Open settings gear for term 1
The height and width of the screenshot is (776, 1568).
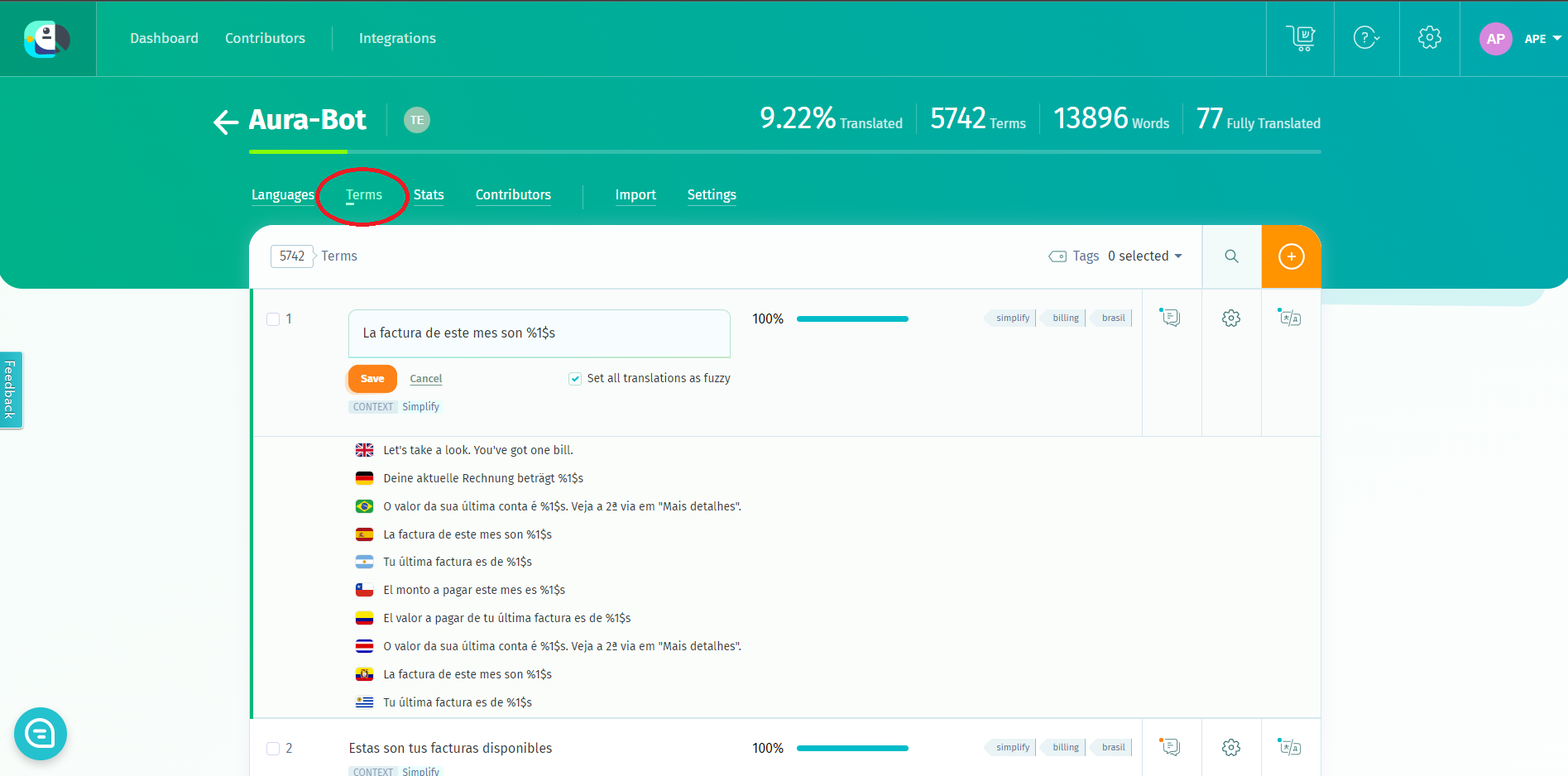[1231, 319]
